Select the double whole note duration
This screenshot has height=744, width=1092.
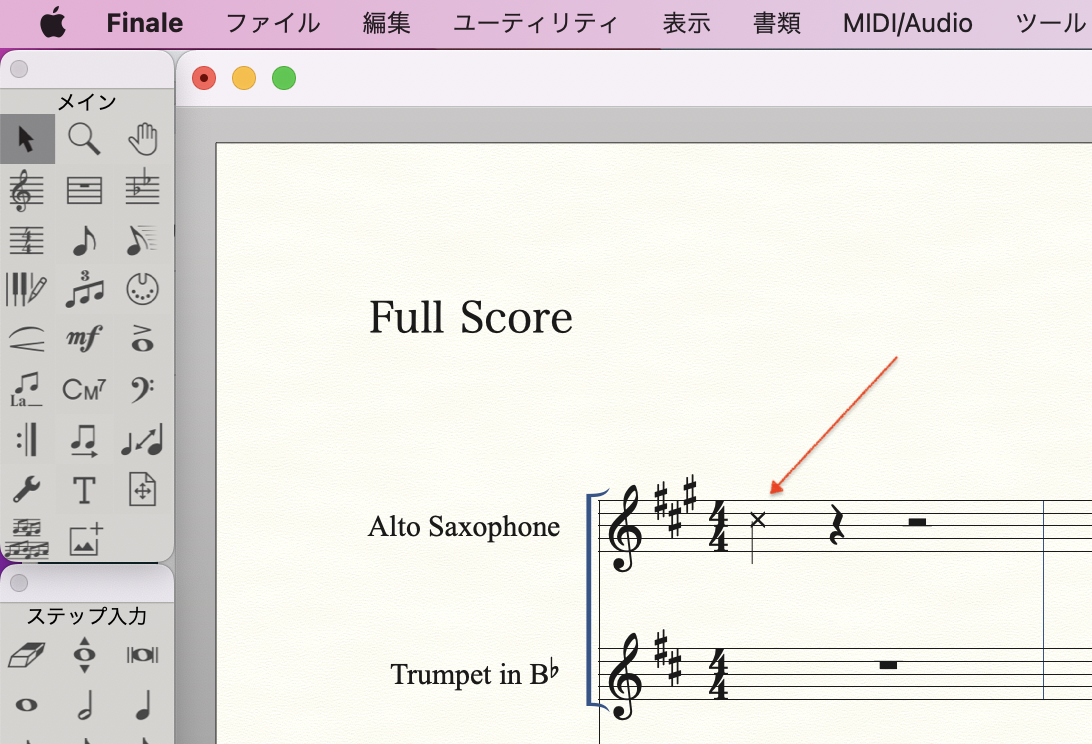(x=143, y=655)
